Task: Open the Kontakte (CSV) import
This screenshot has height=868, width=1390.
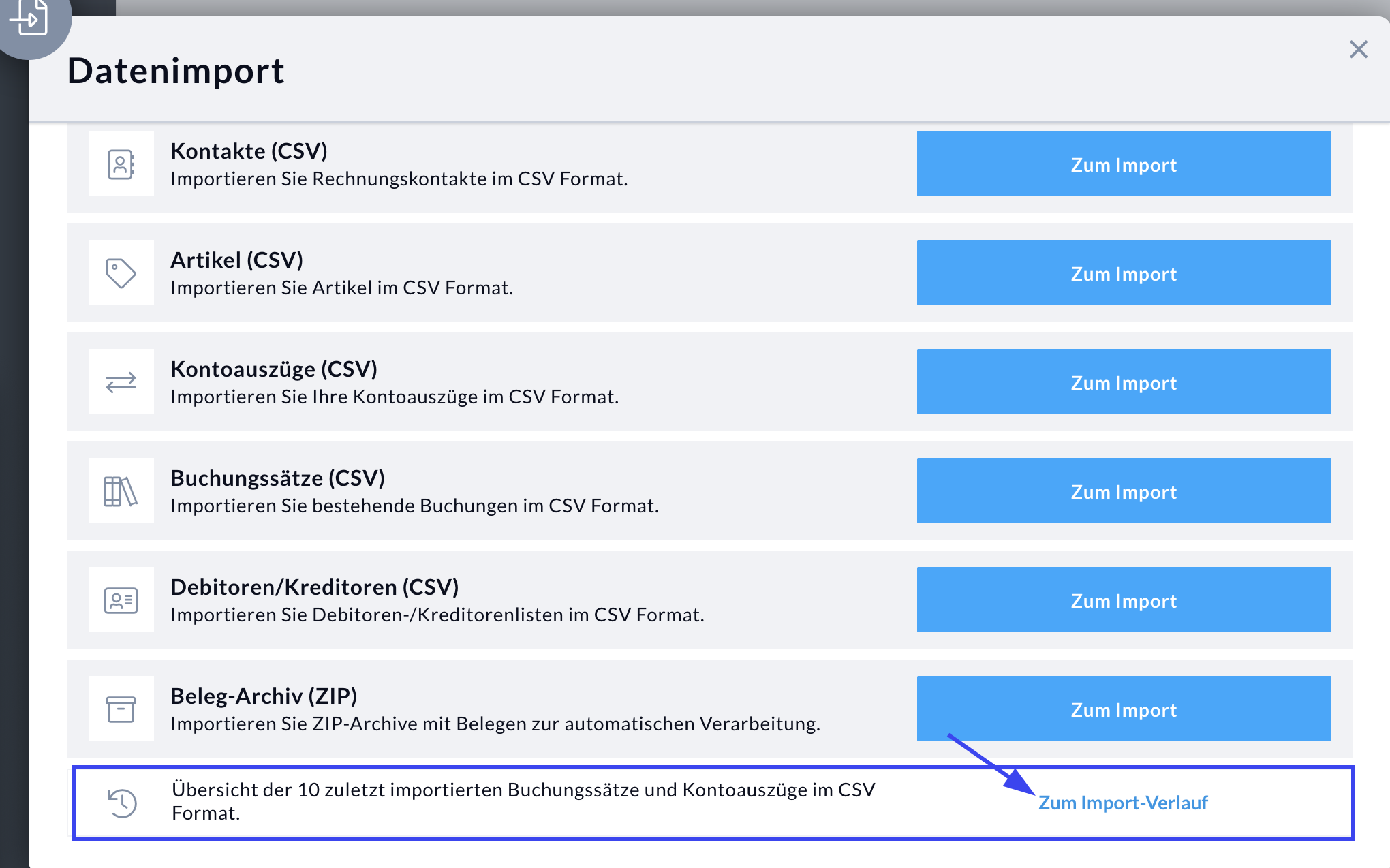Action: click(x=1123, y=164)
